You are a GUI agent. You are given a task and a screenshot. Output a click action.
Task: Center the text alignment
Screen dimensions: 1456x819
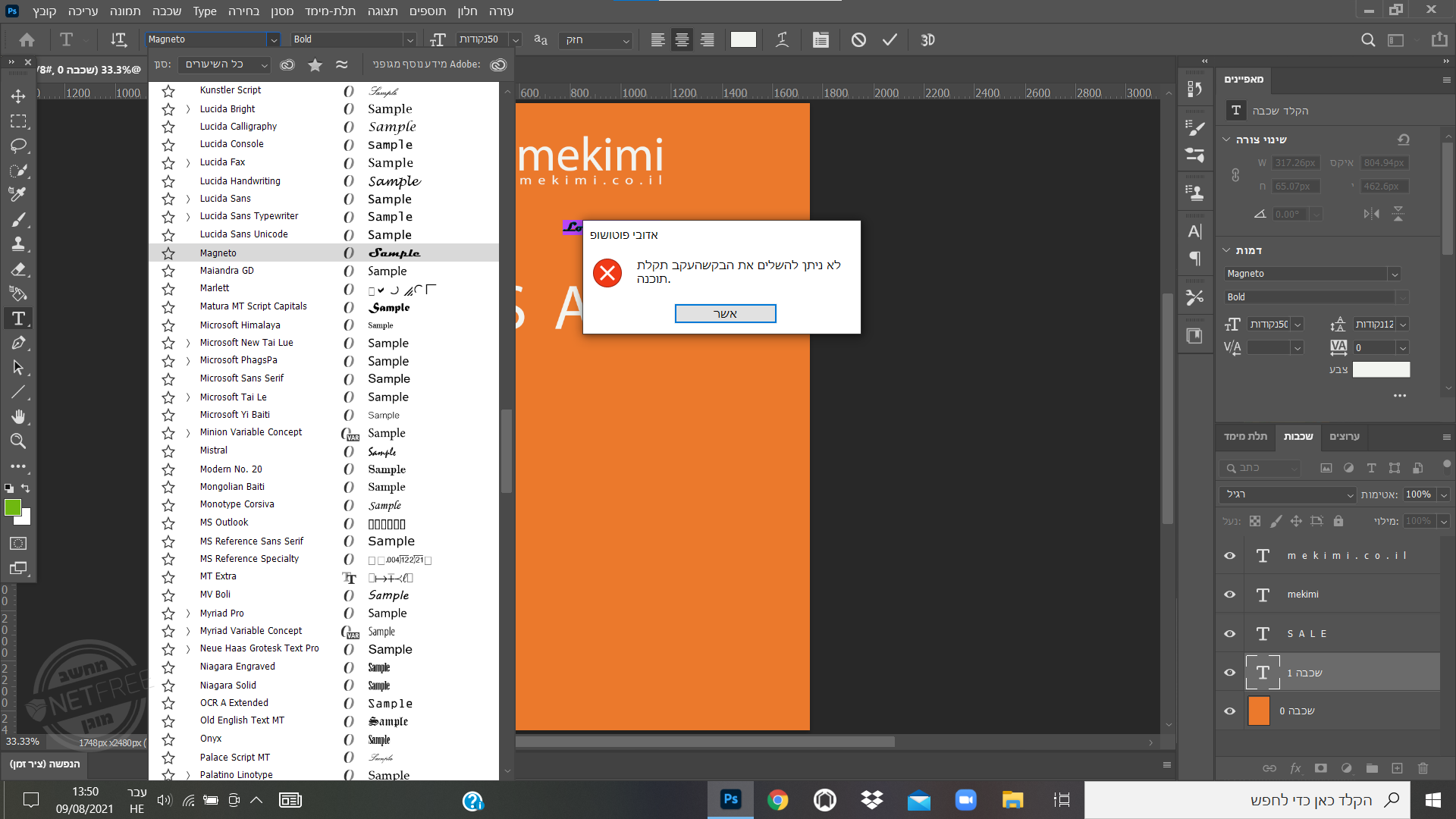(682, 39)
